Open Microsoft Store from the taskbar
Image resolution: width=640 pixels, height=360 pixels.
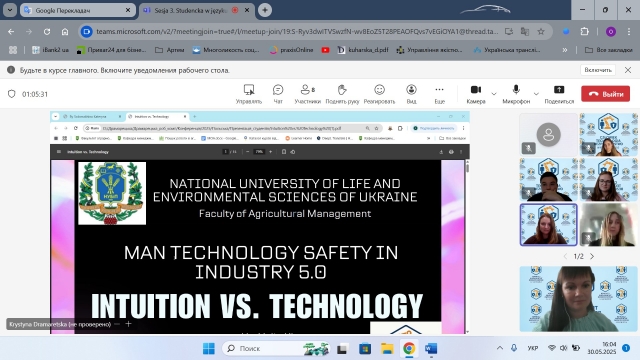(365, 349)
